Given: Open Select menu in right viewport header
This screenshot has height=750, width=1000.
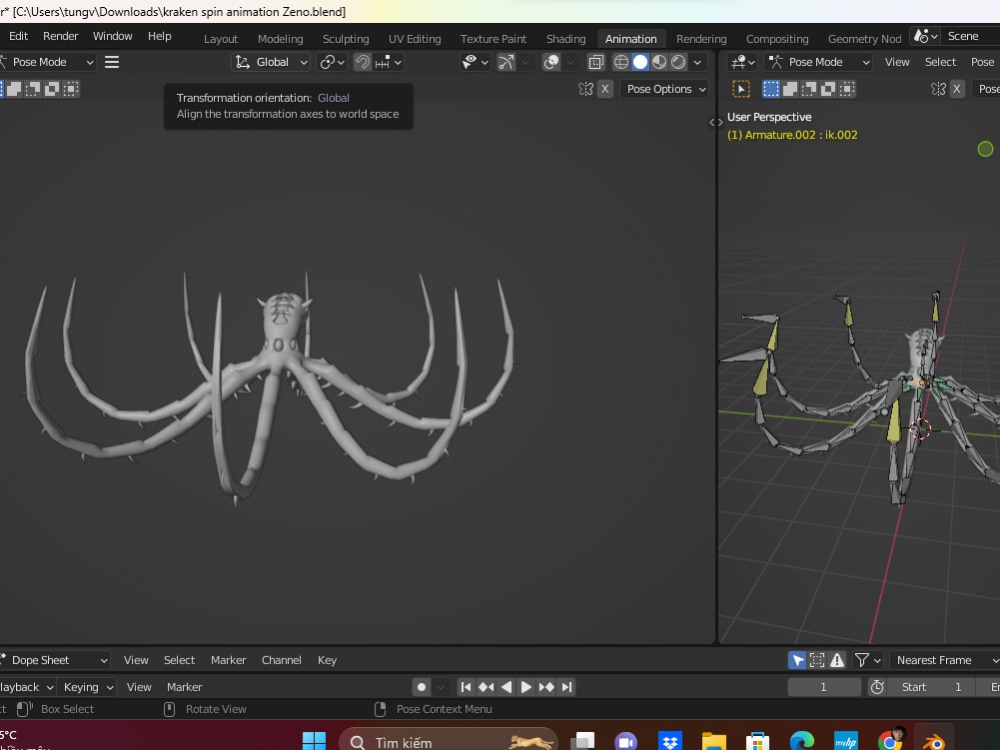Looking at the screenshot, I should click(940, 62).
